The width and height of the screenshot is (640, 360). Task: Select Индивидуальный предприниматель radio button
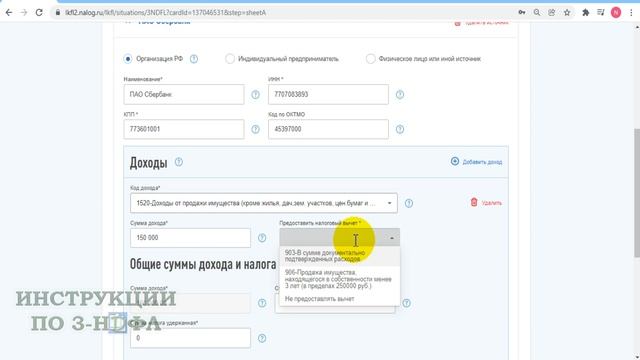coord(230,59)
